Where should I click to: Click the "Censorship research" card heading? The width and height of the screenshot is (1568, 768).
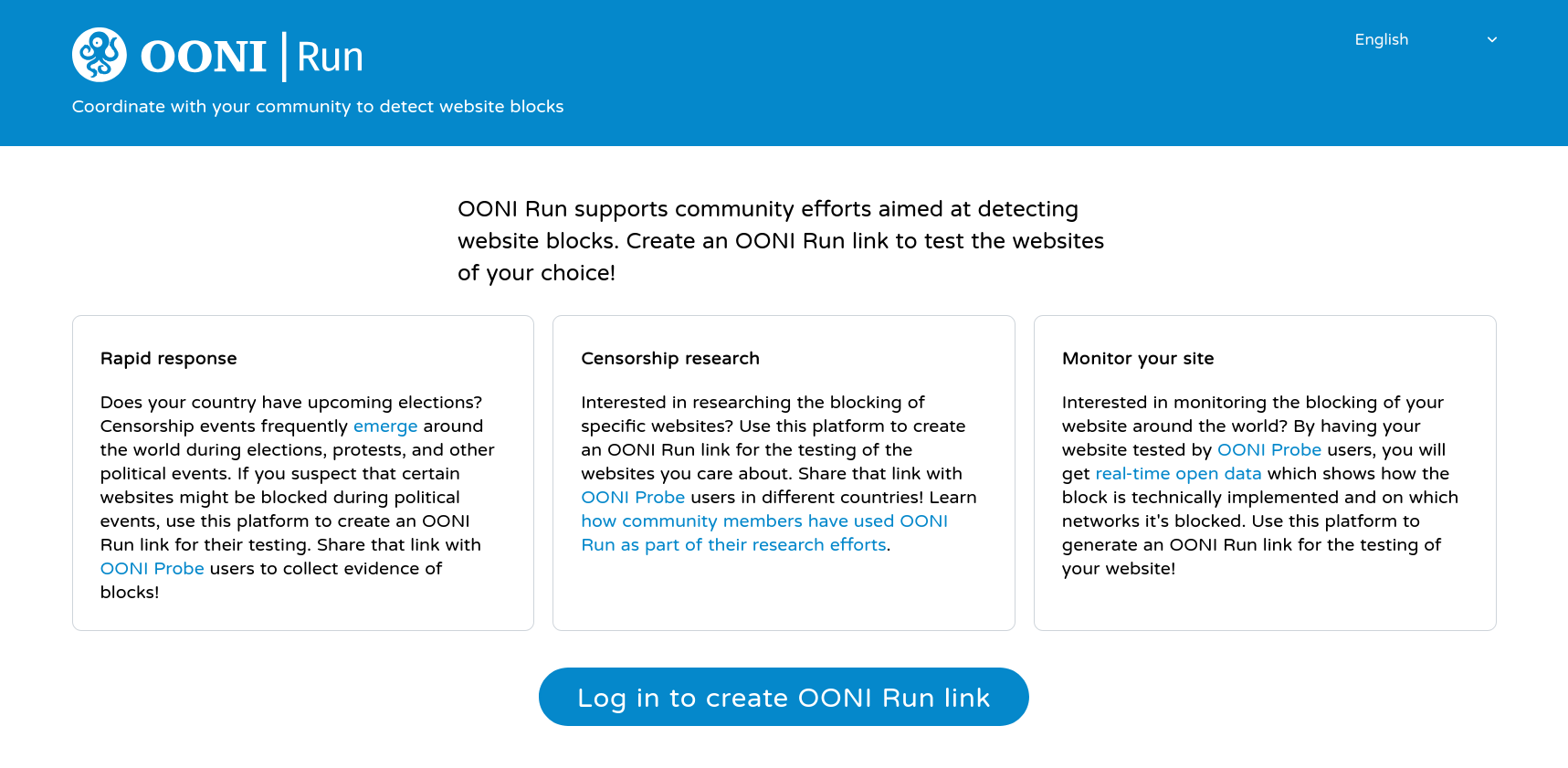669,359
